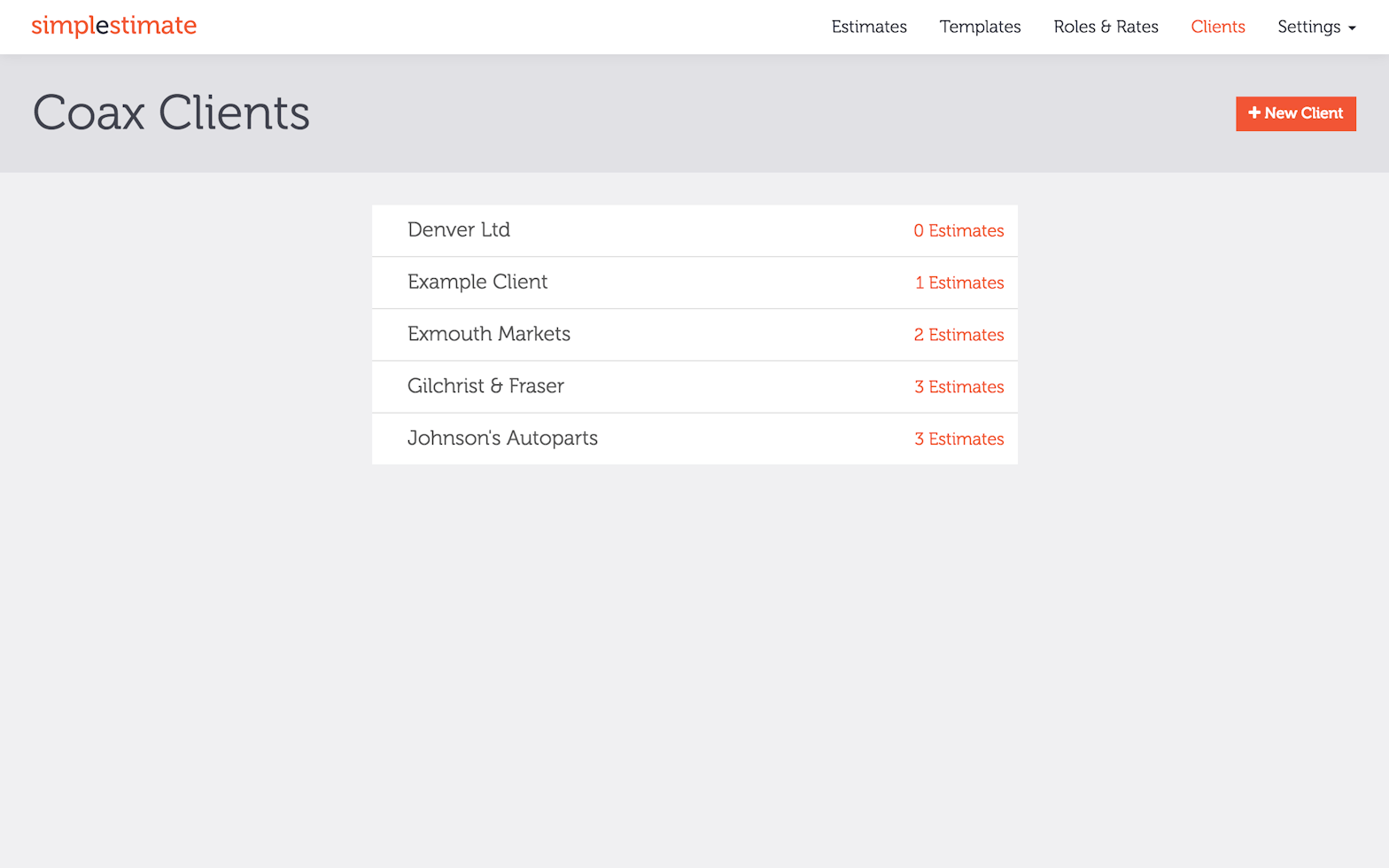1389x868 pixels.
Task: Click the caret arrow beside Settings
Action: pos(1352,28)
